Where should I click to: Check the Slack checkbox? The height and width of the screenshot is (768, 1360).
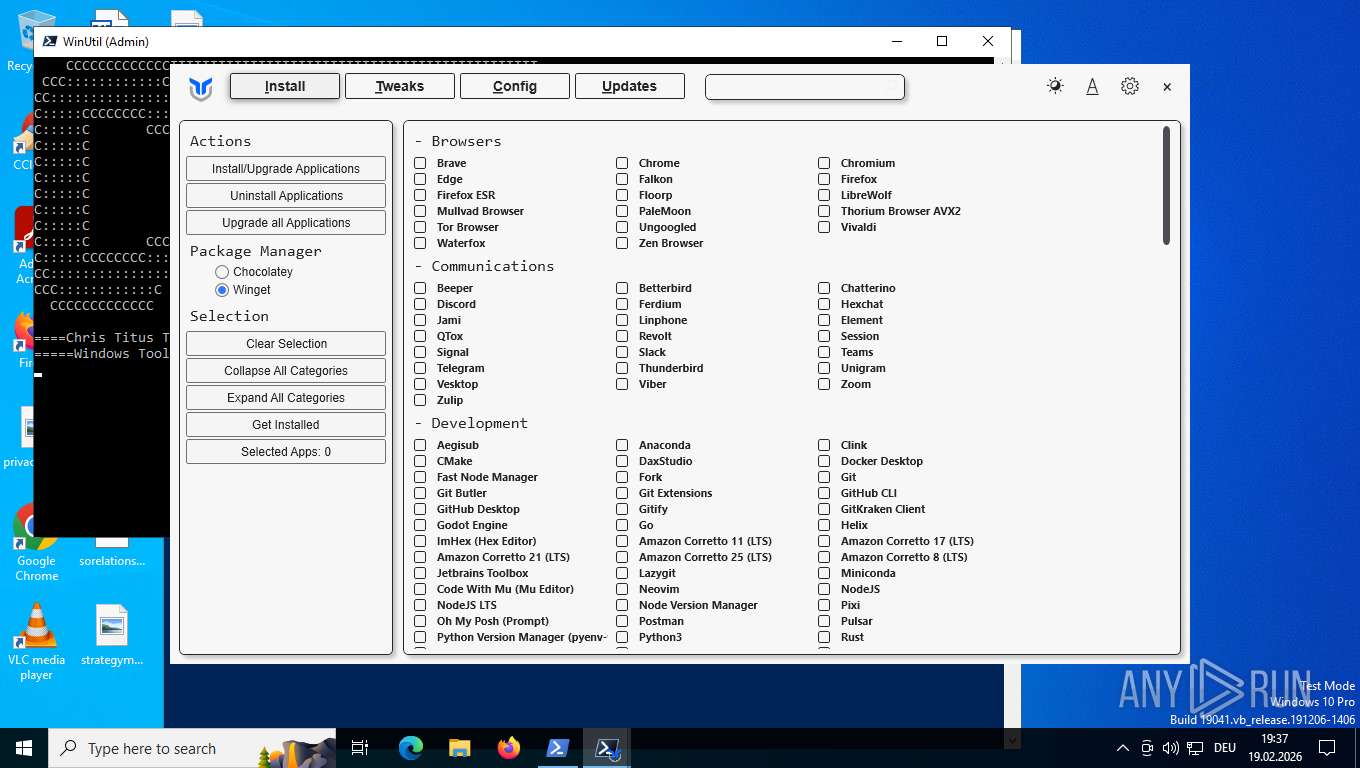(622, 352)
